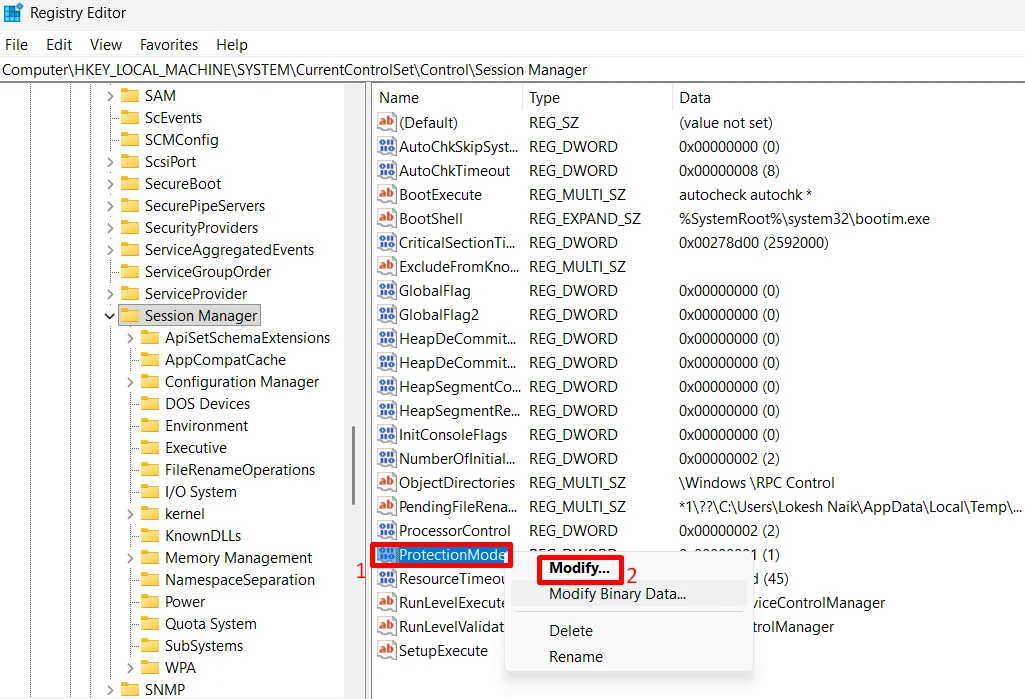Click Modify... in the context menu
Image resolution: width=1025 pixels, height=699 pixels.
coord(578,567)
